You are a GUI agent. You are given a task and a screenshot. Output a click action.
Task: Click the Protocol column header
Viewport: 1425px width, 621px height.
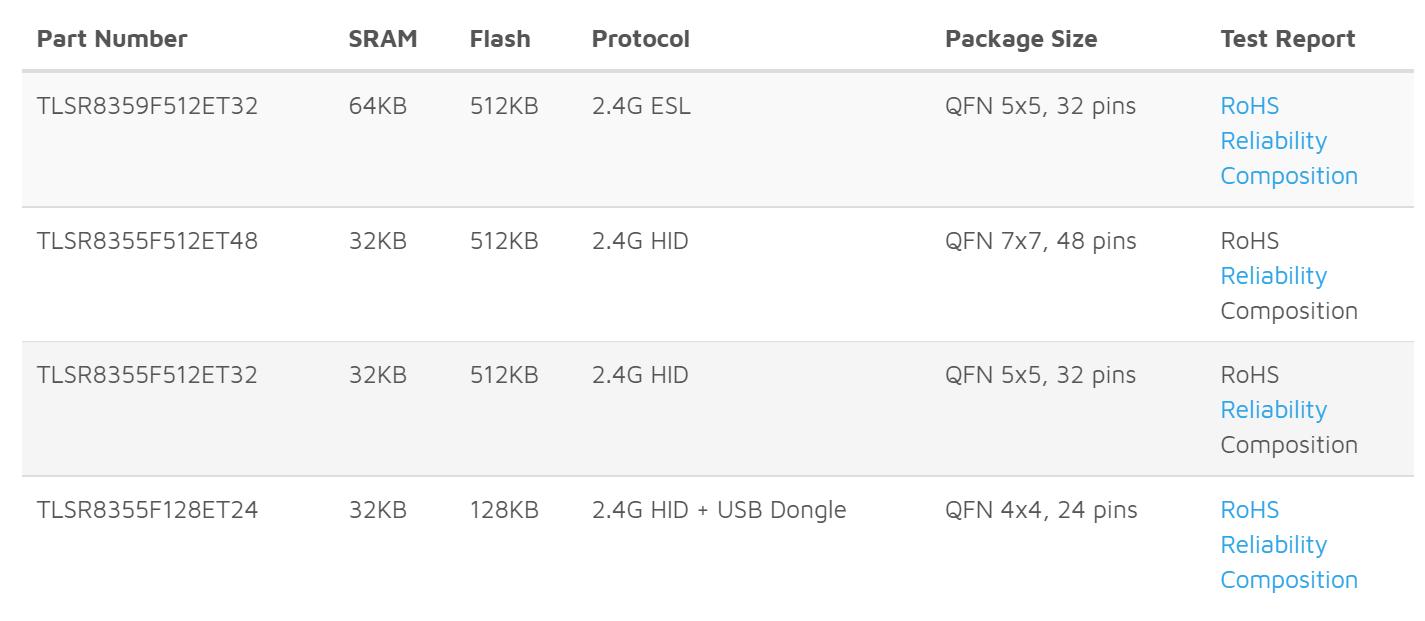[641, 39]
